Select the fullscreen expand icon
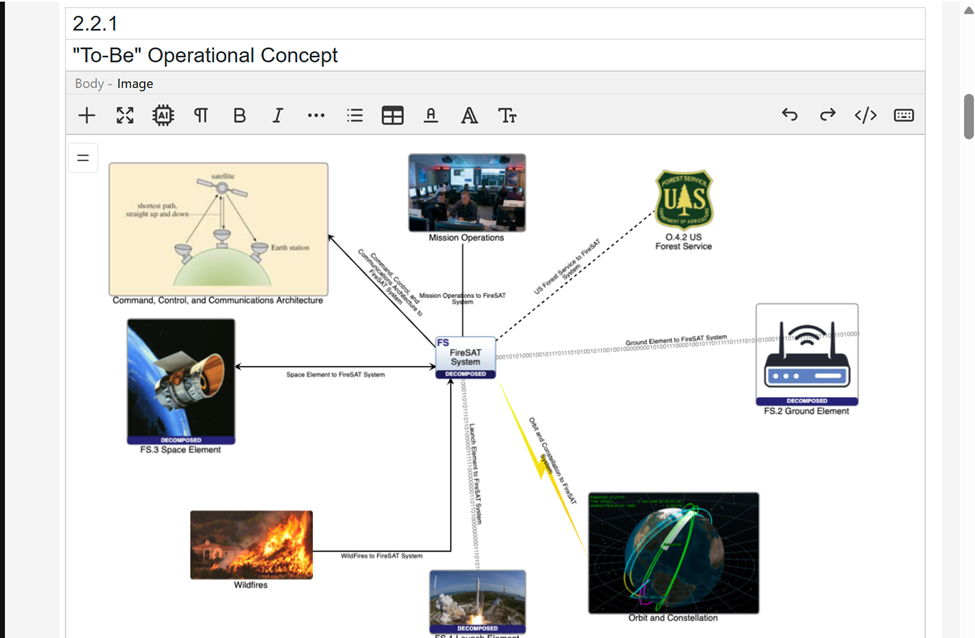Viewport: 975px width, 638px height. pyautogui.click(x=124, y=115)
